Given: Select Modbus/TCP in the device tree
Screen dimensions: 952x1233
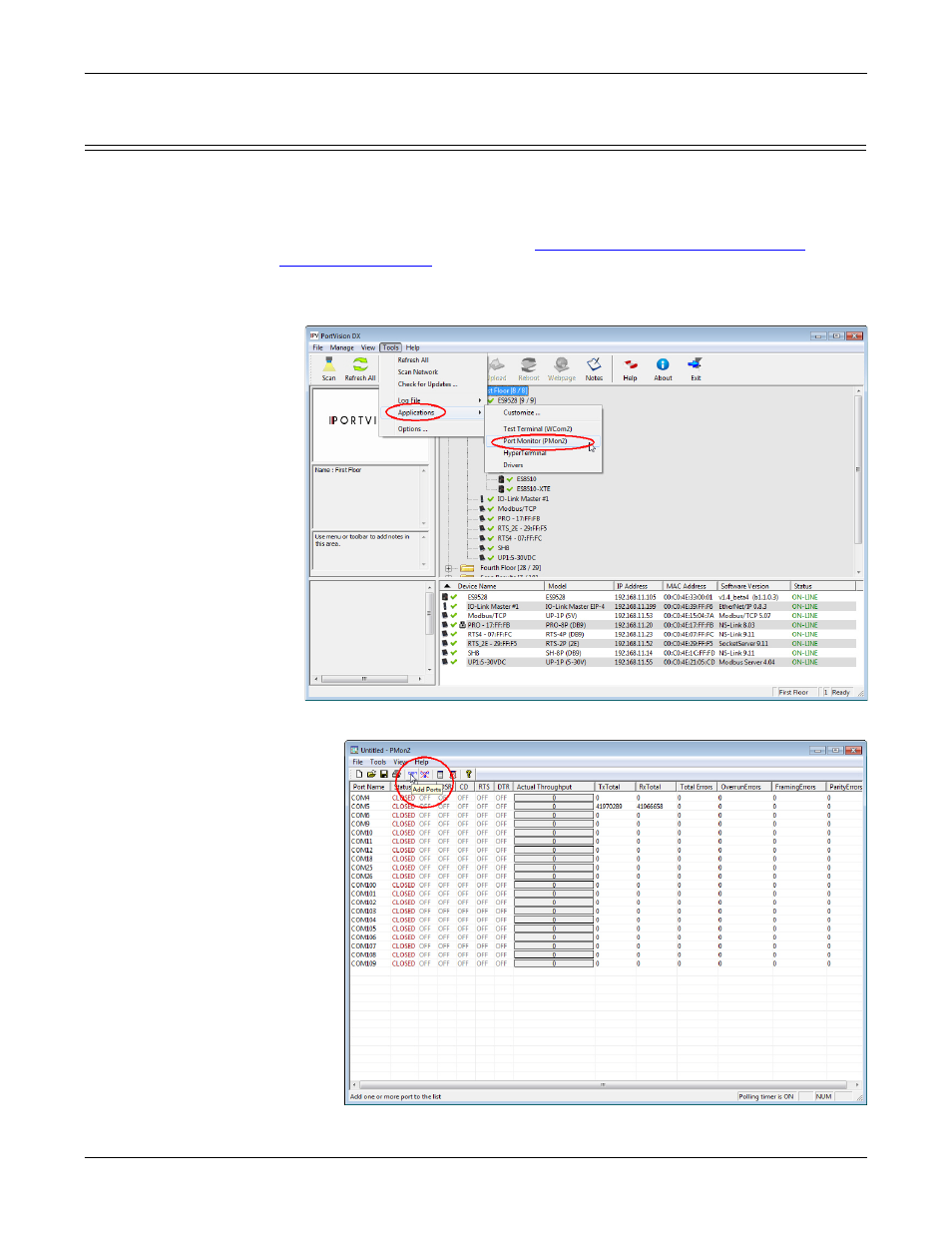Looking at the screenshot, I should 517,509.
